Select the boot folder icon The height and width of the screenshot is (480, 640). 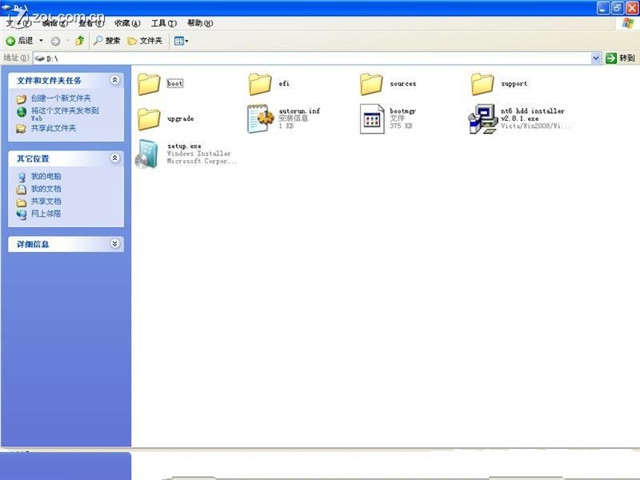coord(149,84)
